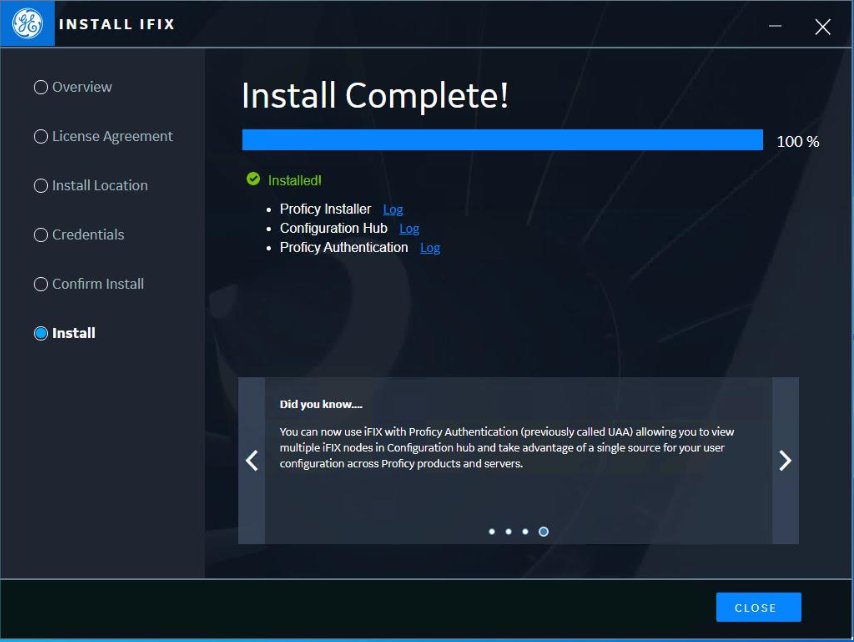This screenshot has height=642, width=854.
Task: Click the blue CLOSE button
Action: point(758,607)
